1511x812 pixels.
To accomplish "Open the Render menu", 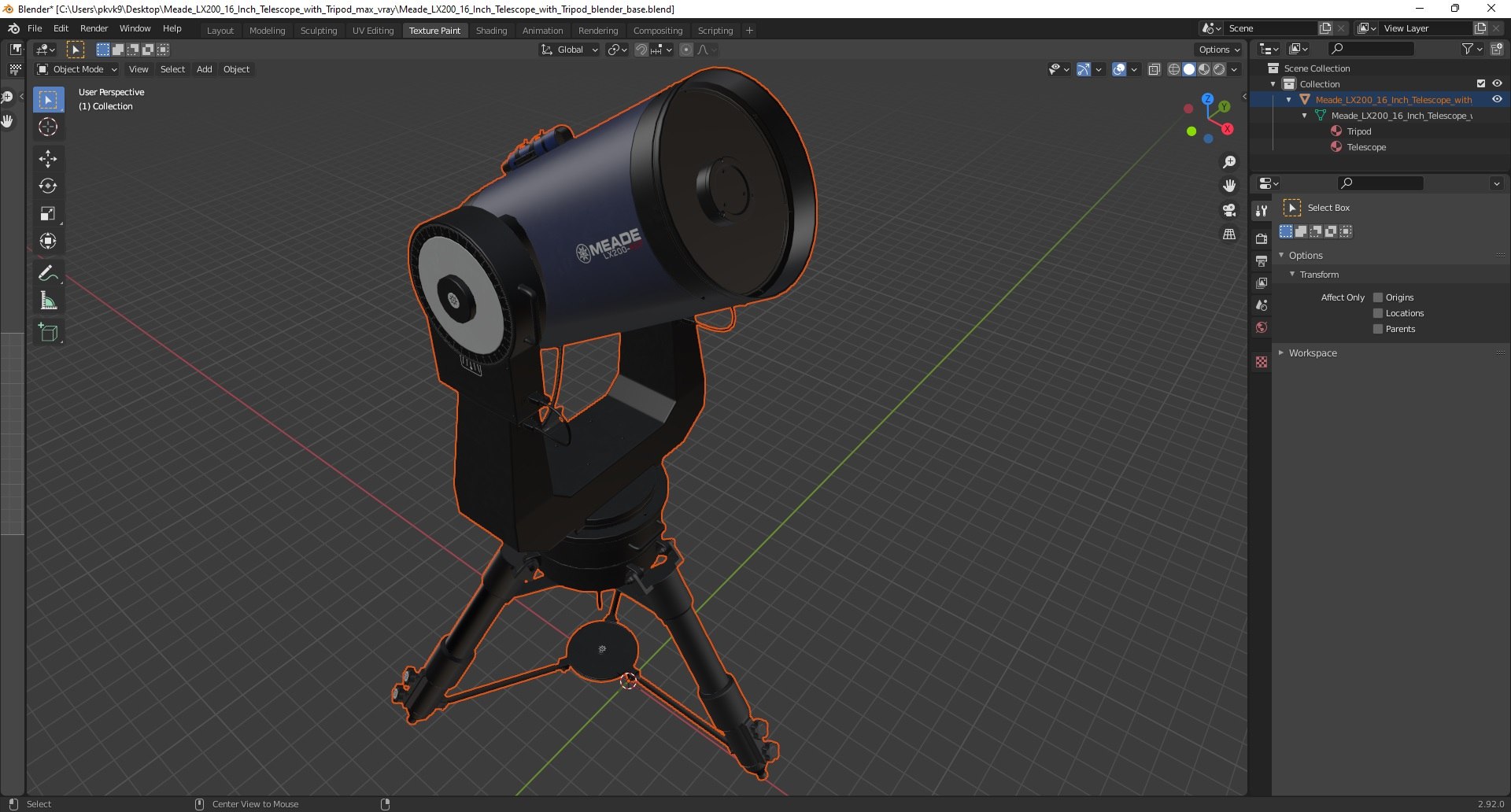I will [94, 28].
